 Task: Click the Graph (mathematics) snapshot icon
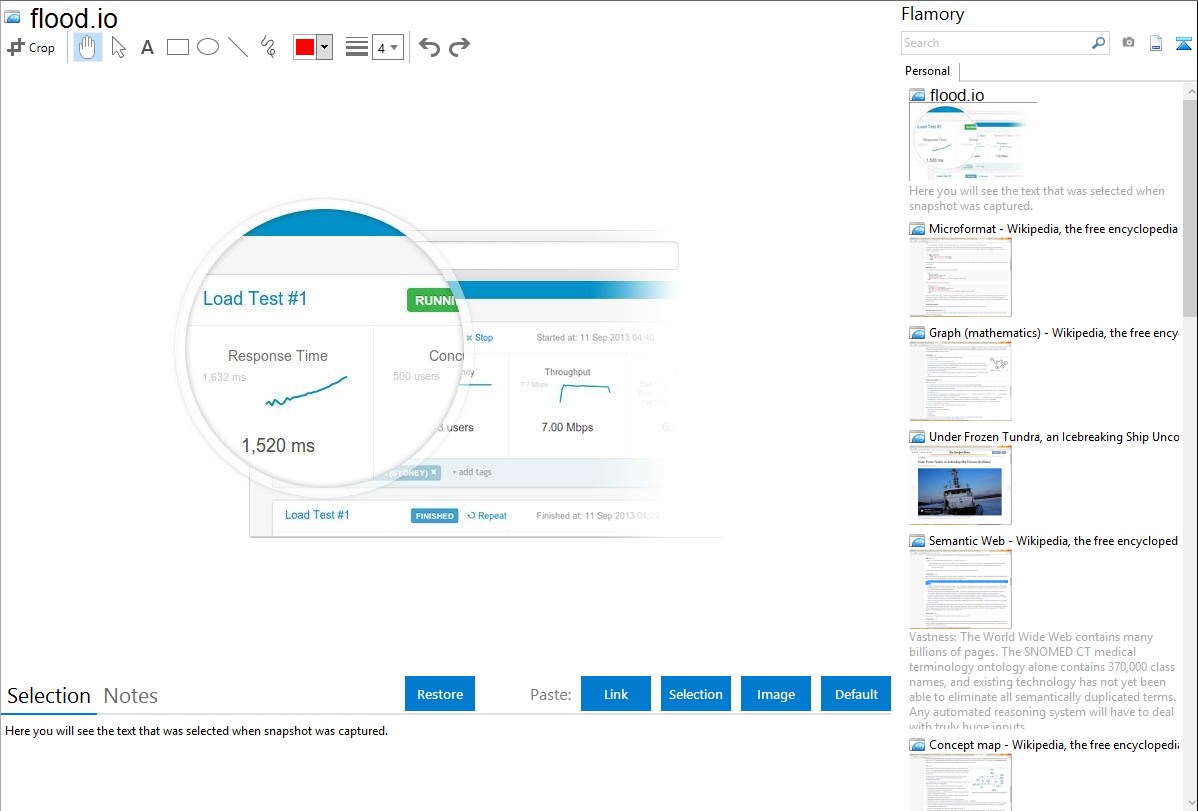click(x=917, y=333)
